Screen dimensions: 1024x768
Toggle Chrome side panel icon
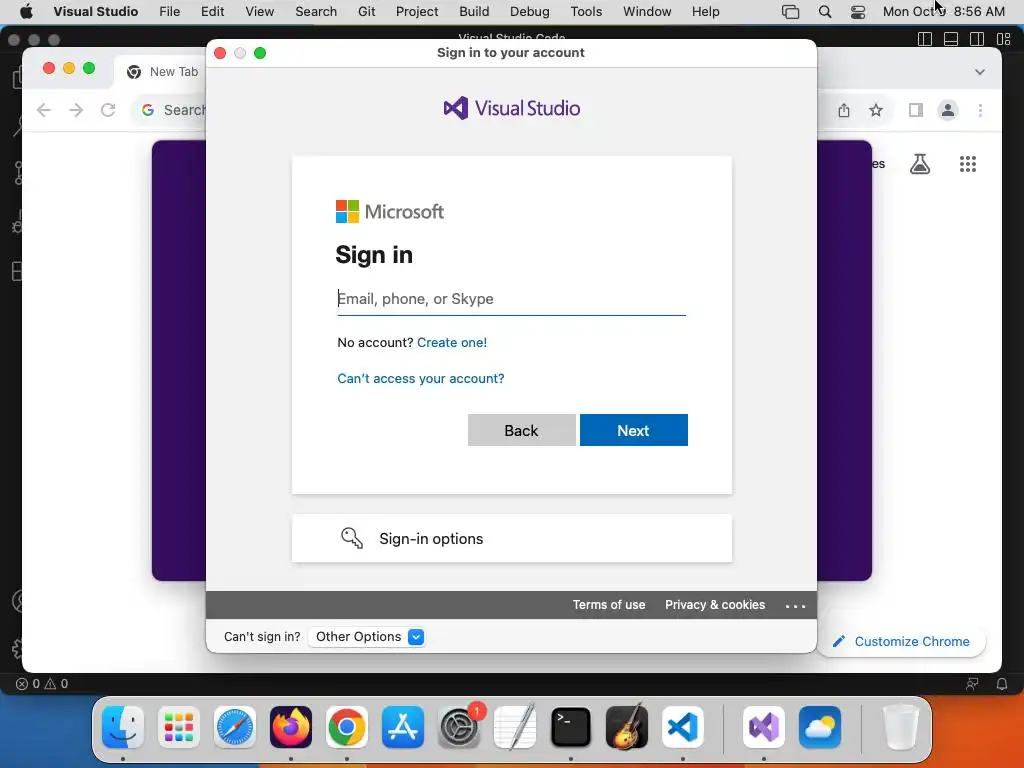tap(916, 110)
